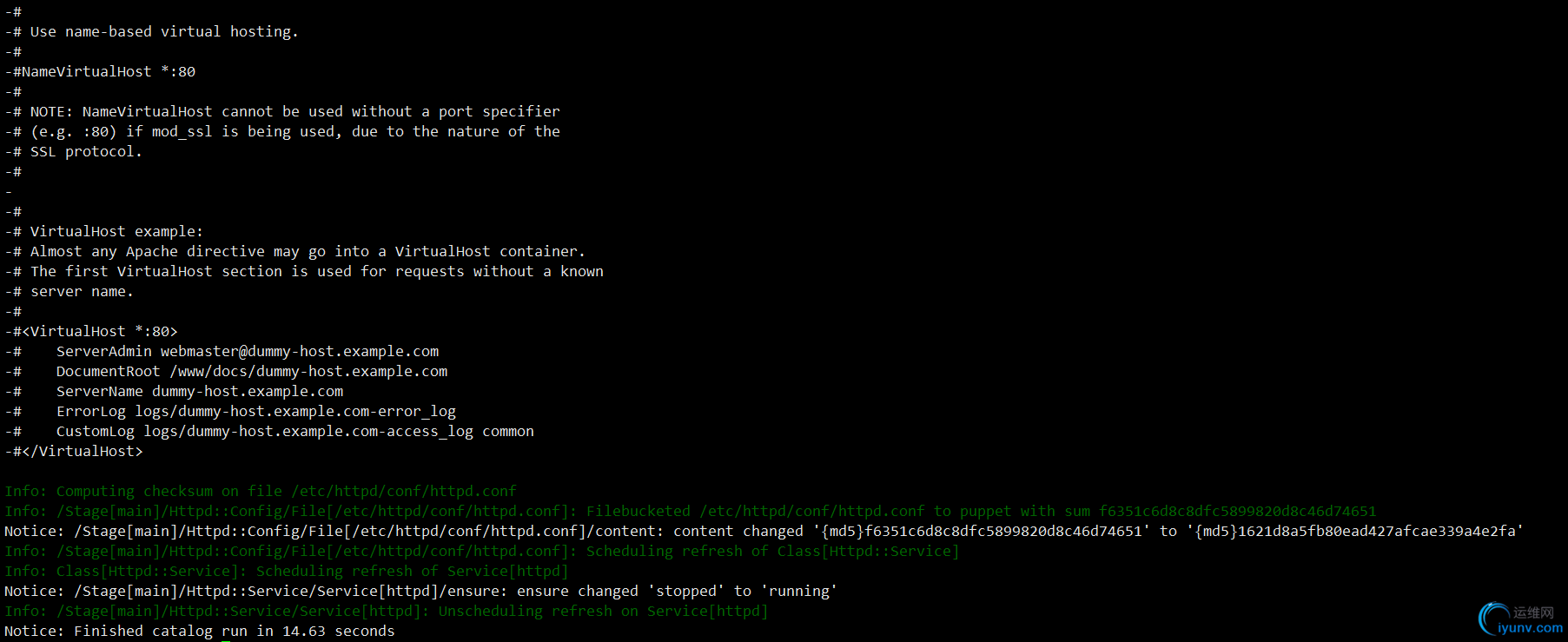Screen dimensions: 1568x642
Task: Click the "content changed" md5 notice line
Action: (x=763, y=532)
